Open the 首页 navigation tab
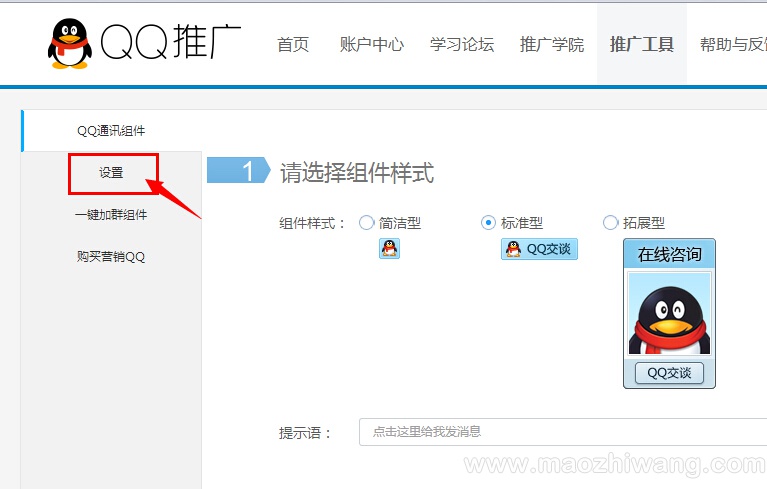The width and height of the screenshot is (767, 489). [x=293, y=44]
